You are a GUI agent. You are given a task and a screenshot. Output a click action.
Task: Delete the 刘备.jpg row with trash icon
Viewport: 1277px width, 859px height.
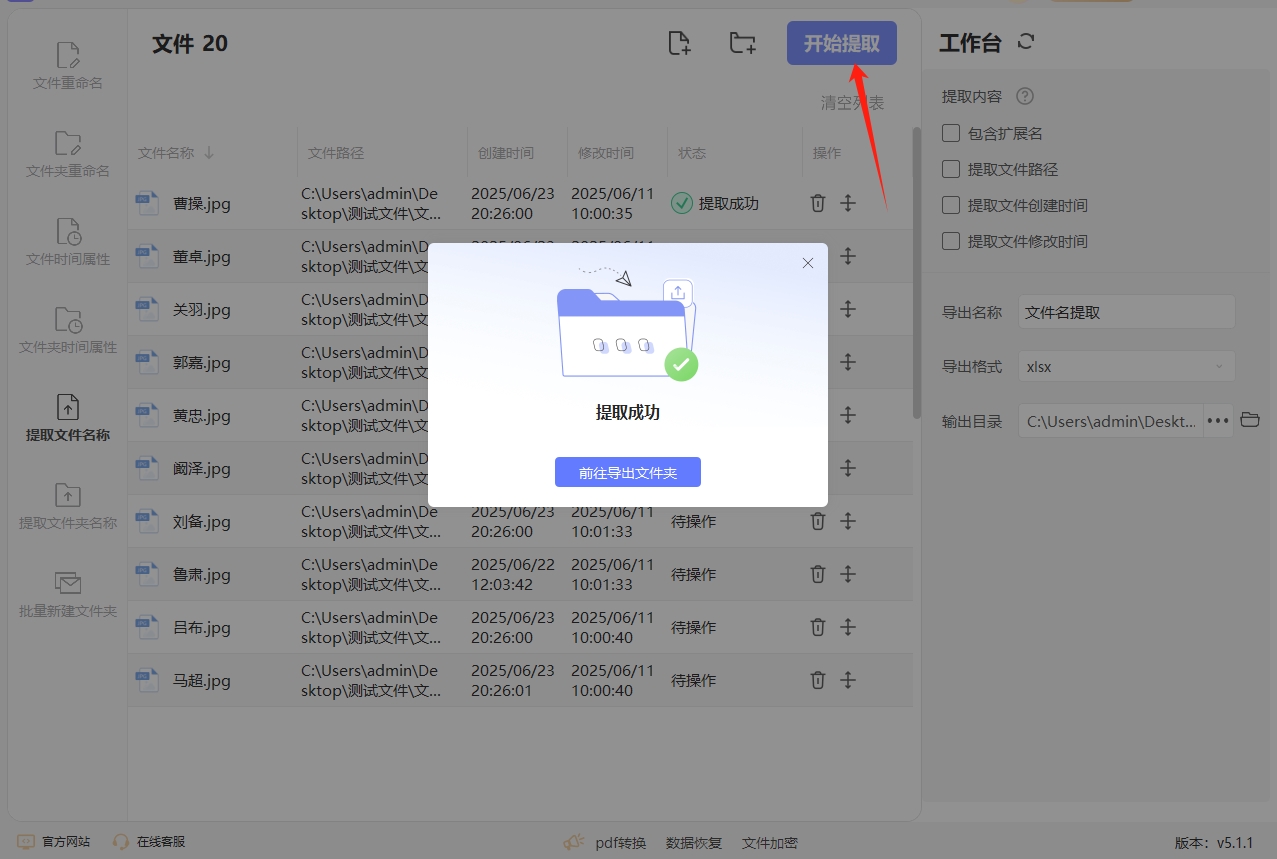[818, 521]
